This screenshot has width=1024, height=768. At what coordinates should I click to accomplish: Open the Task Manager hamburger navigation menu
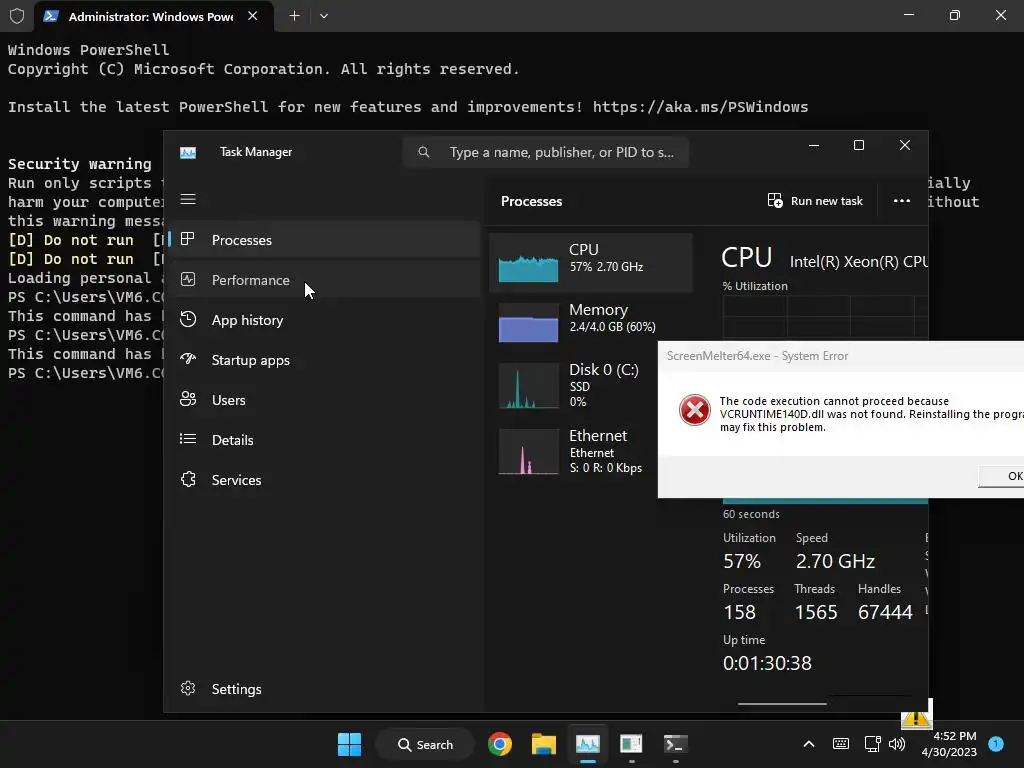pyautogui.click(x=188, y=199)
